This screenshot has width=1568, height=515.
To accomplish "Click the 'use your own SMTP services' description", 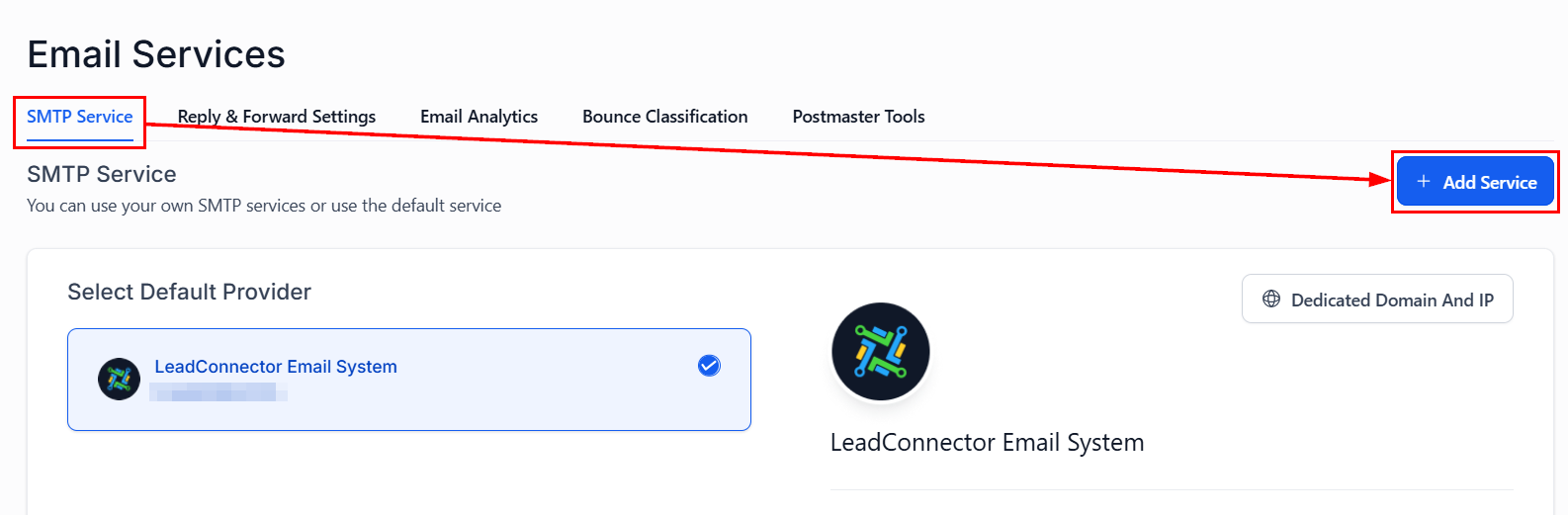I will (264, 206).
